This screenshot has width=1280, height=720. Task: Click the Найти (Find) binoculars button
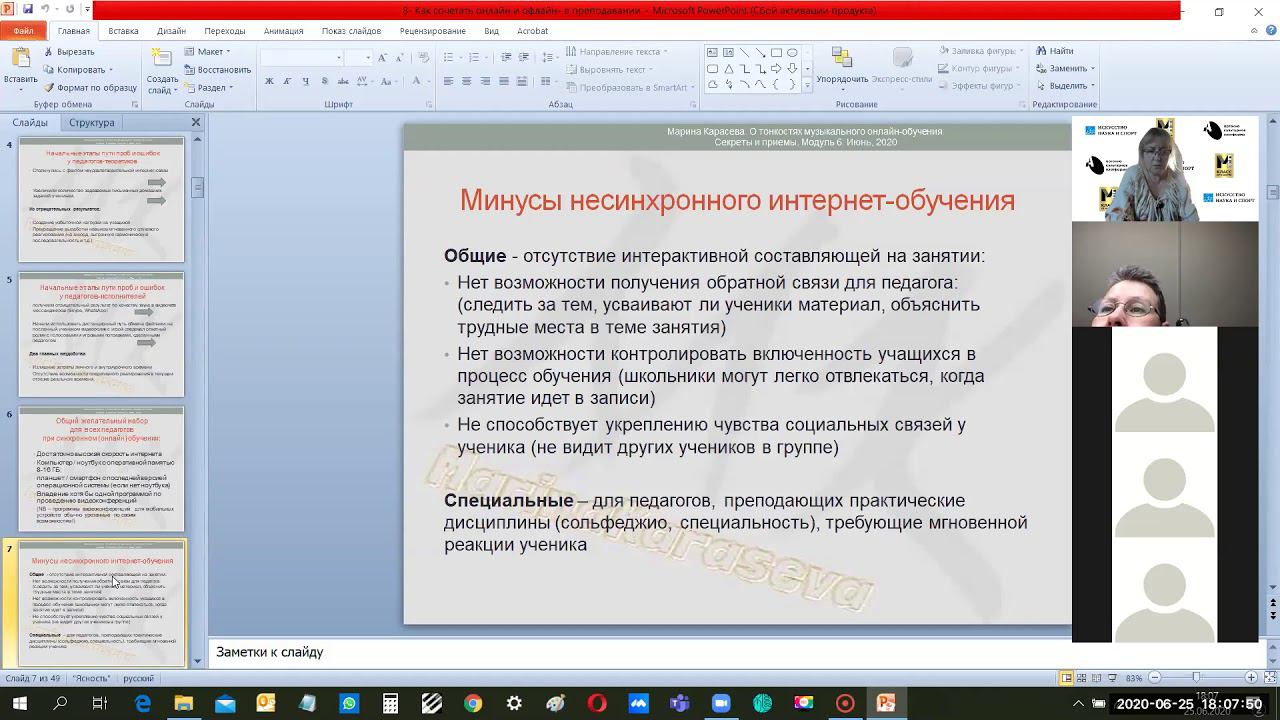pyautogui.click(x=1054, y=51)
